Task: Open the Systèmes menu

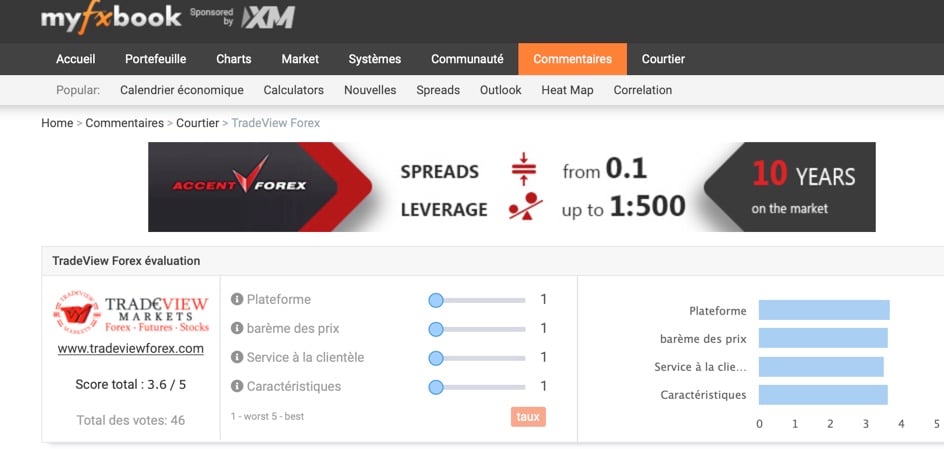Action: coord(374,59)
